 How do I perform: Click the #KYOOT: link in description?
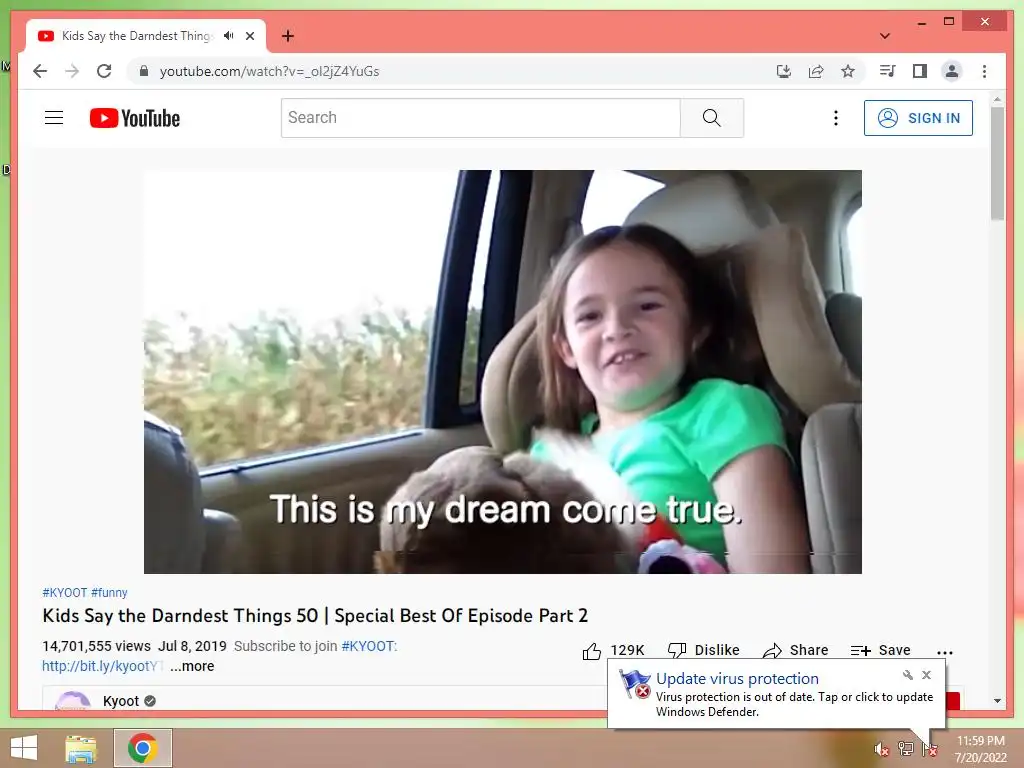point(369,646)
